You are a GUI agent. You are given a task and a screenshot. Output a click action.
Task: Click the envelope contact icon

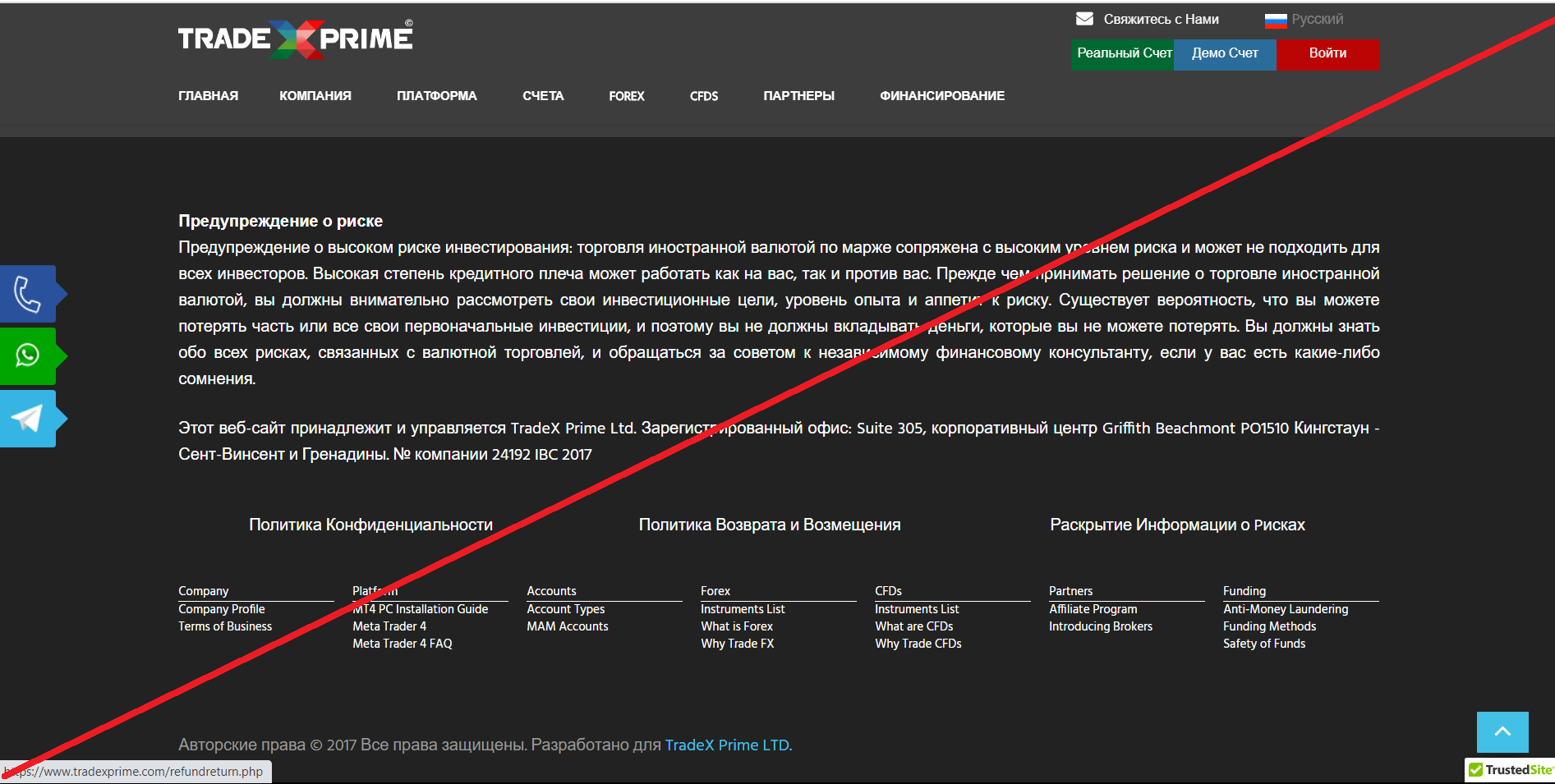[x=1084, y=19]
